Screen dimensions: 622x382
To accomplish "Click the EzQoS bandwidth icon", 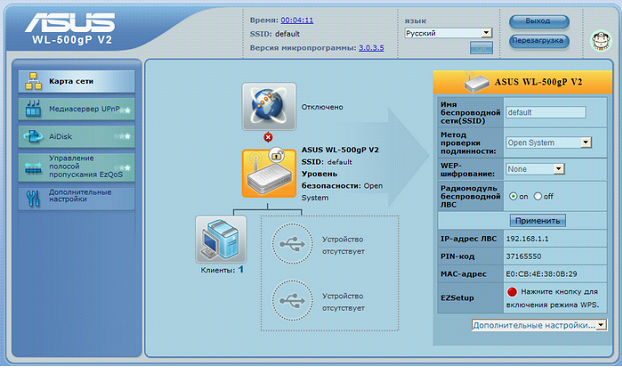I will [33, 168].
